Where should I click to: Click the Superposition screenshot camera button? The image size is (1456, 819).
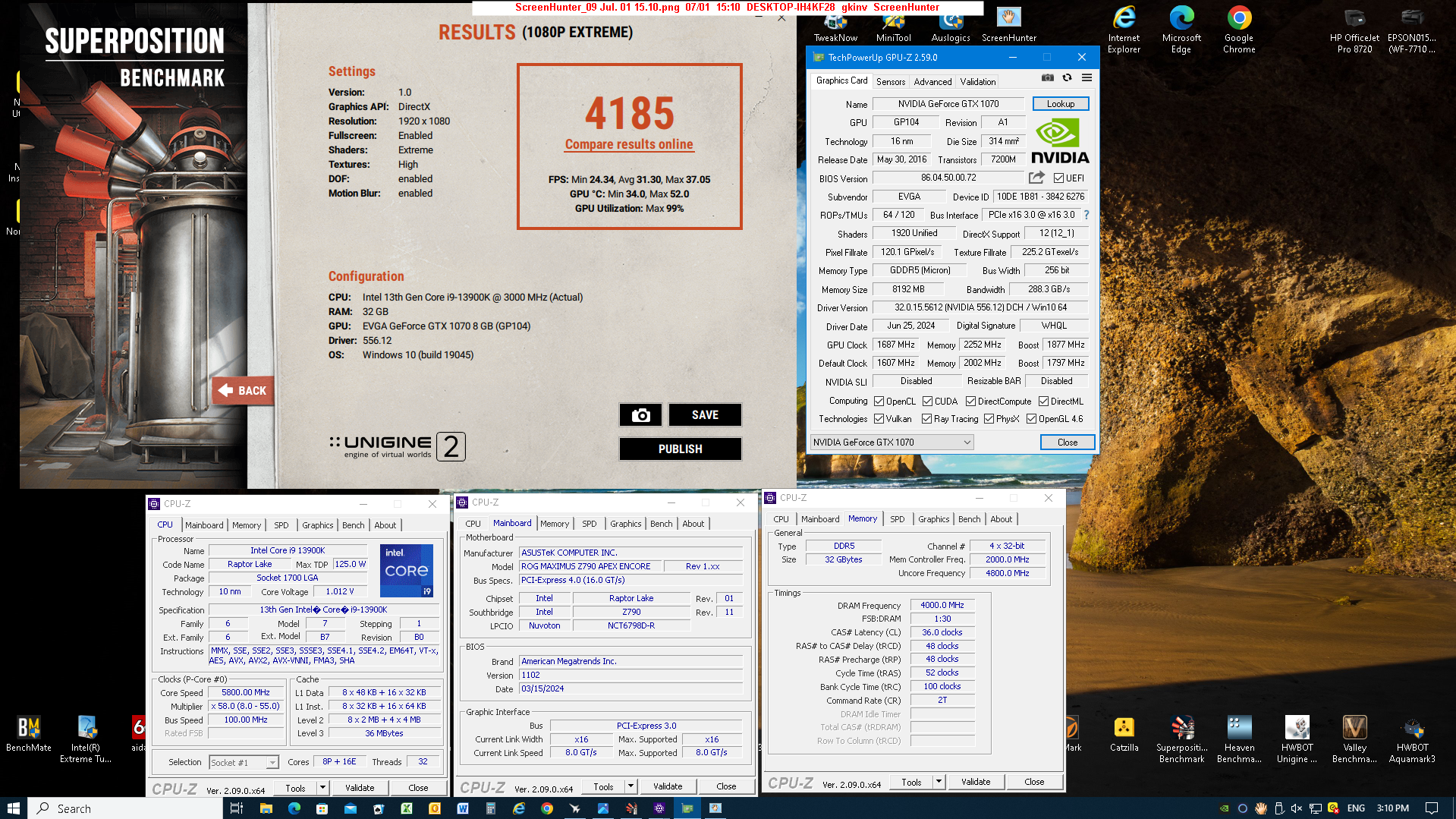(641, 415)
